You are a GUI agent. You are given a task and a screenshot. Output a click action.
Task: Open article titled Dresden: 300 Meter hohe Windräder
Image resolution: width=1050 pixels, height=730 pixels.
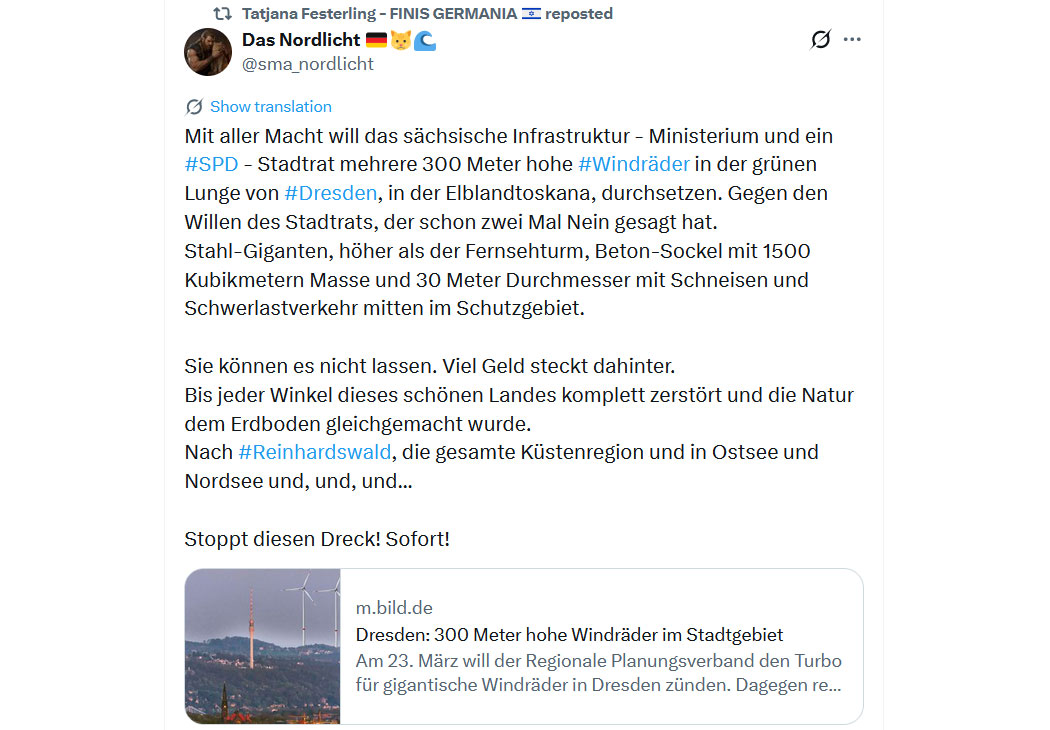point(569,635)
